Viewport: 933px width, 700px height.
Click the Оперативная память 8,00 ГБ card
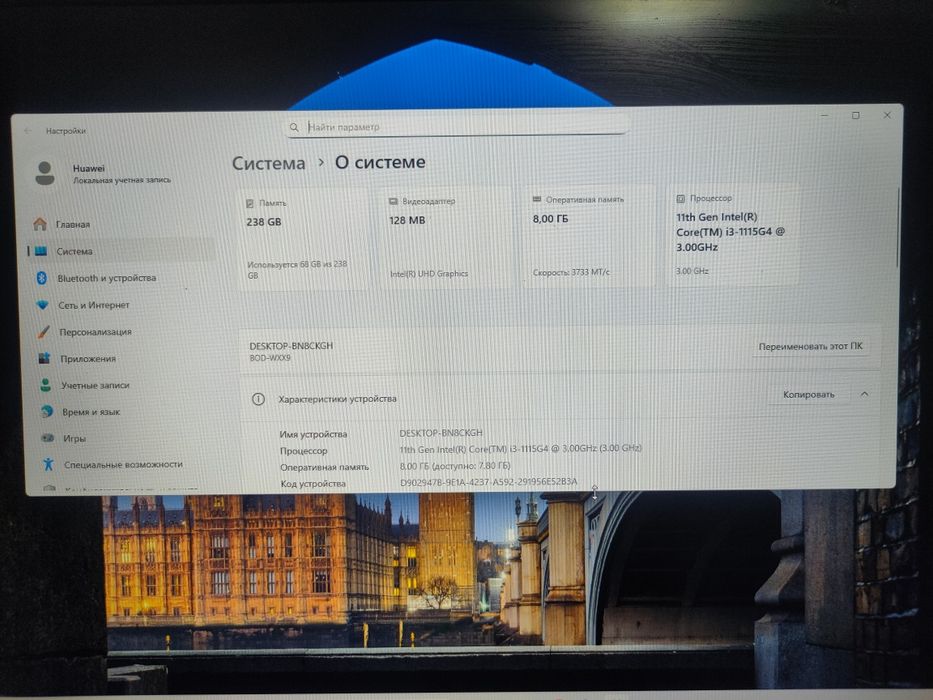[x=589, y=238]
